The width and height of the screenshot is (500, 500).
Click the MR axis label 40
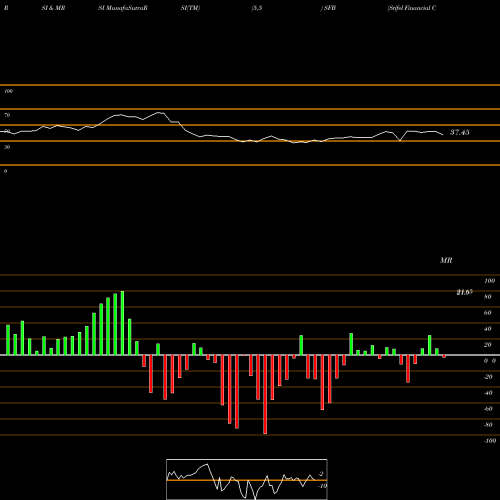tap(488, 329)
